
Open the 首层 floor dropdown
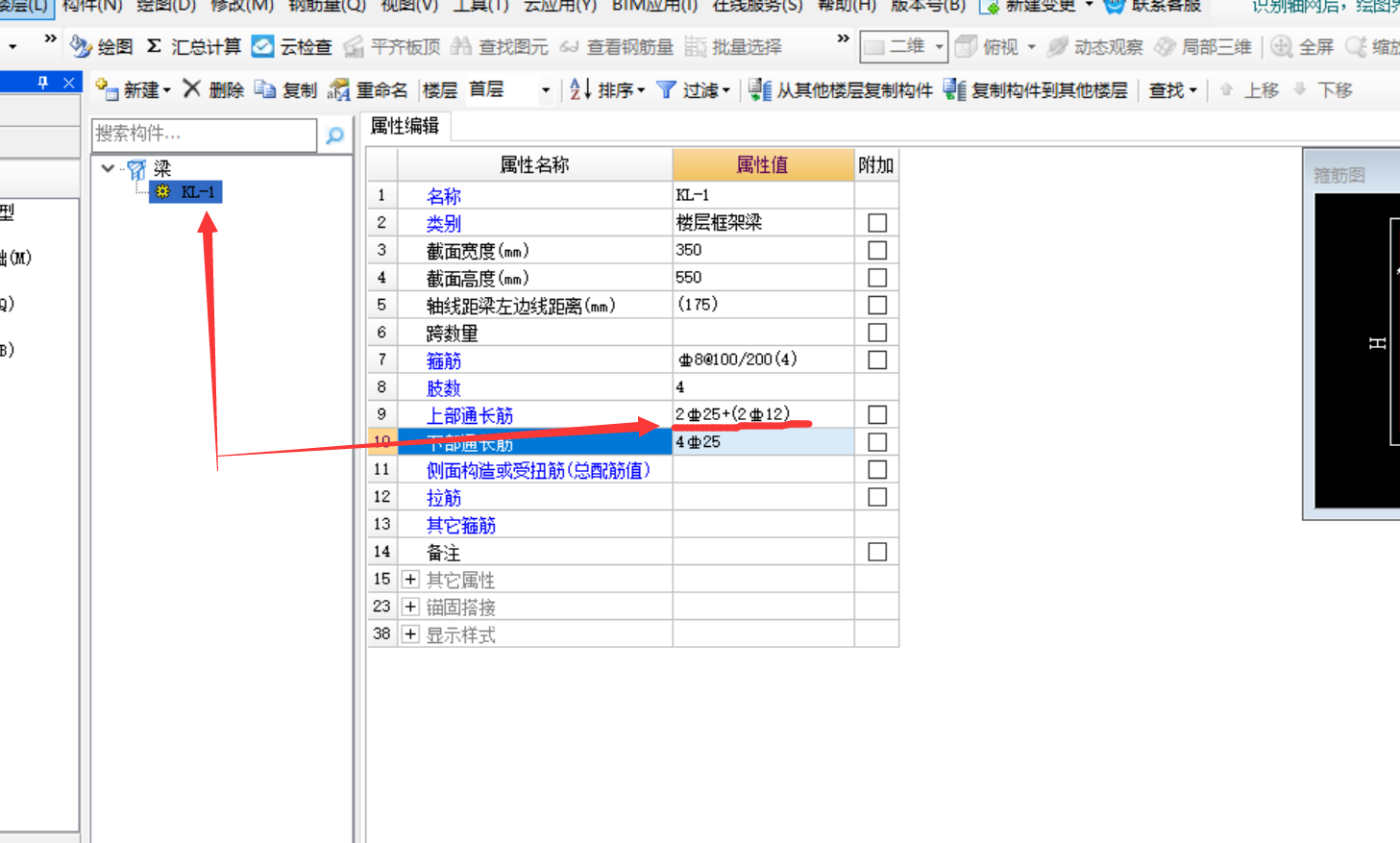(546, 90)
